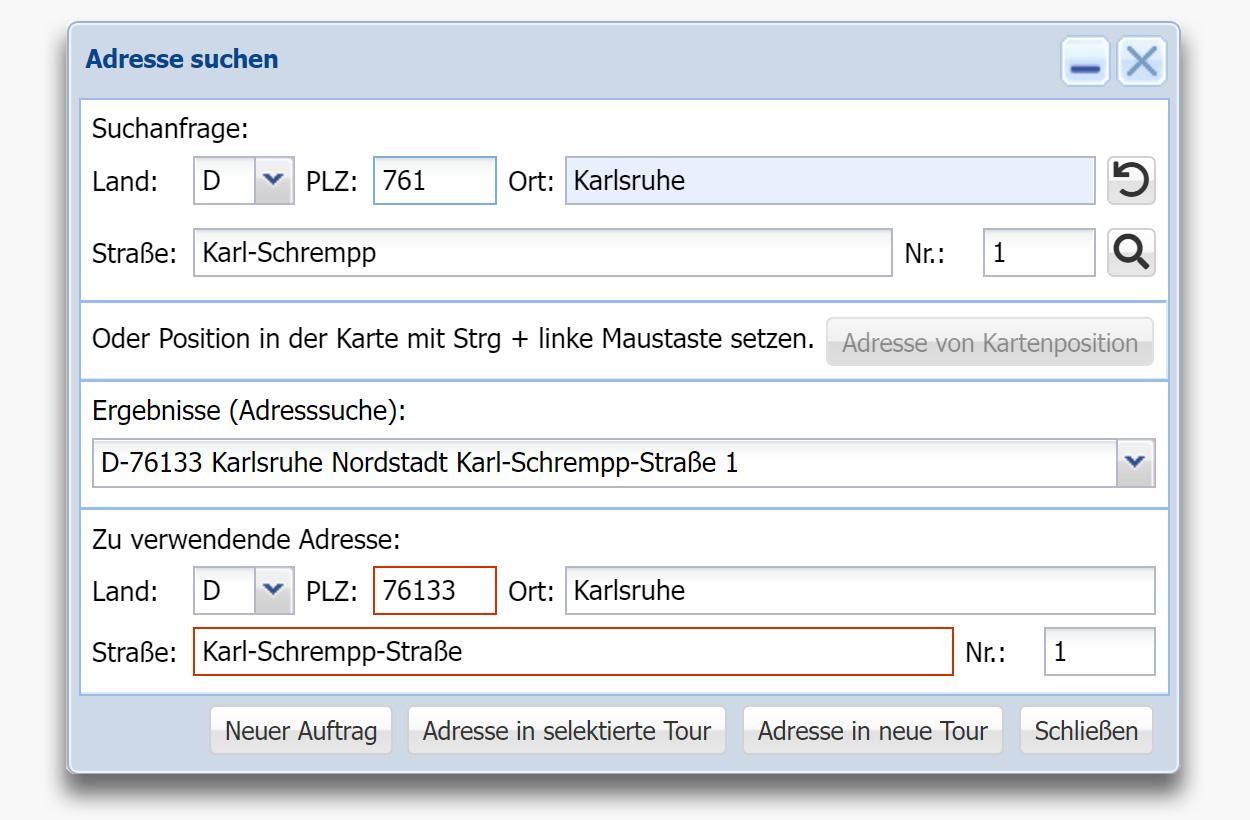Focus the PLZ search field with 761
Viewport: 1250px width, 820px height.
(x=435, y=181)
